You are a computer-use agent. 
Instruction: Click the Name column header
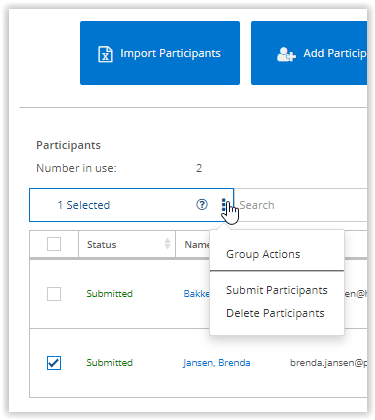[197, 245]
